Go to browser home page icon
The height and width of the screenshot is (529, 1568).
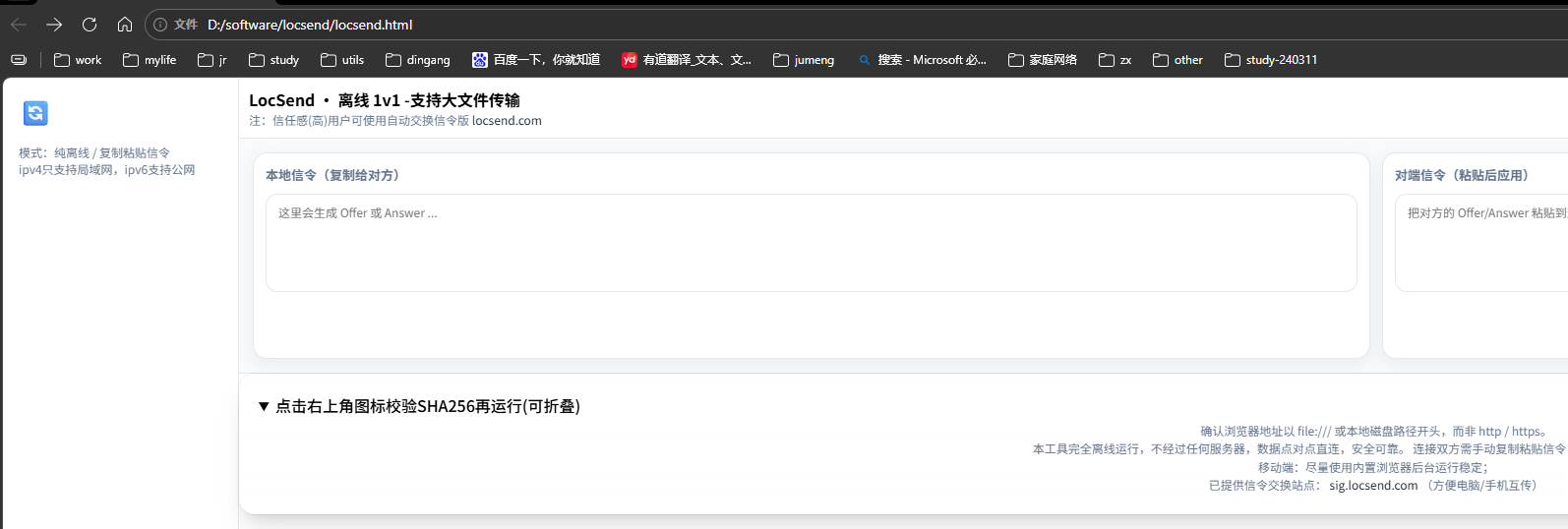(125, 25)
